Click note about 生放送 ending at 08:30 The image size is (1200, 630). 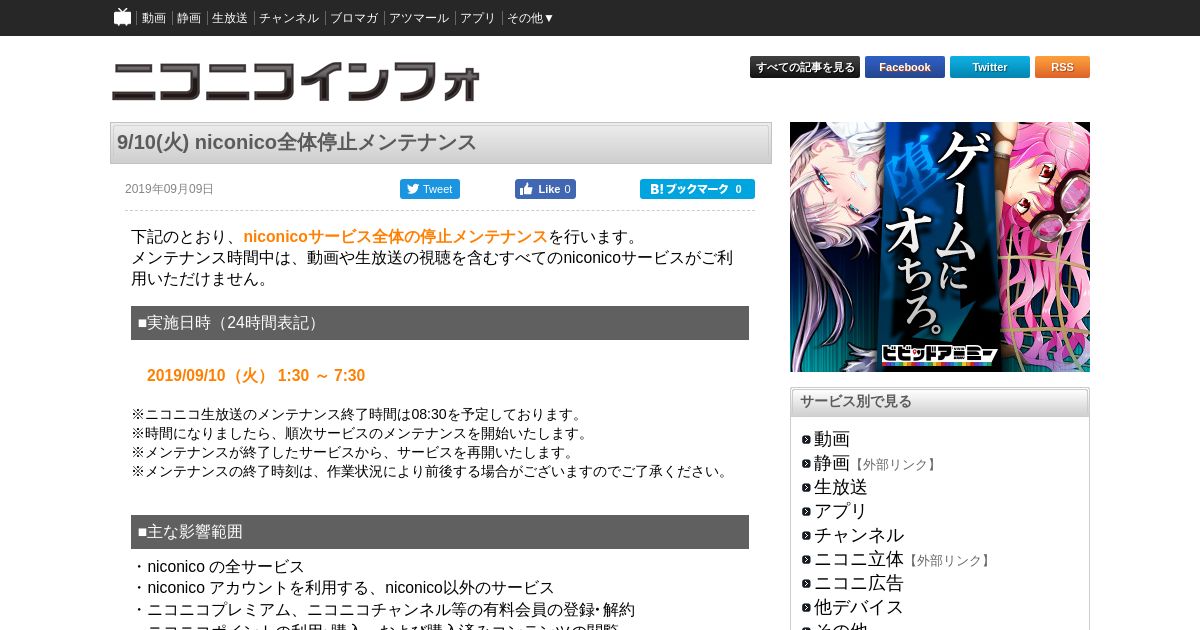tap(358, 414)
